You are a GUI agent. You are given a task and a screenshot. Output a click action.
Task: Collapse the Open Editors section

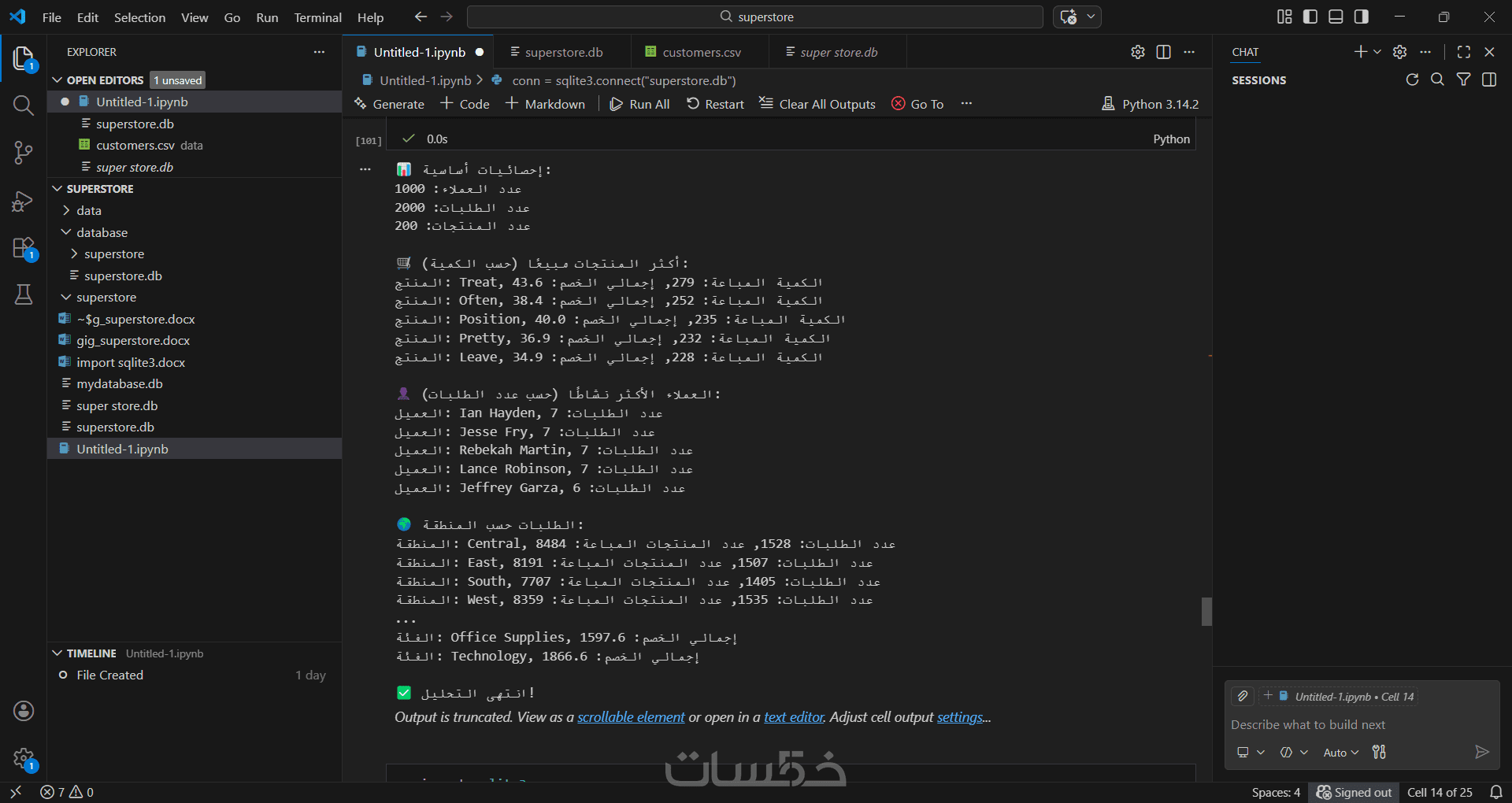(x=57, y=80)
